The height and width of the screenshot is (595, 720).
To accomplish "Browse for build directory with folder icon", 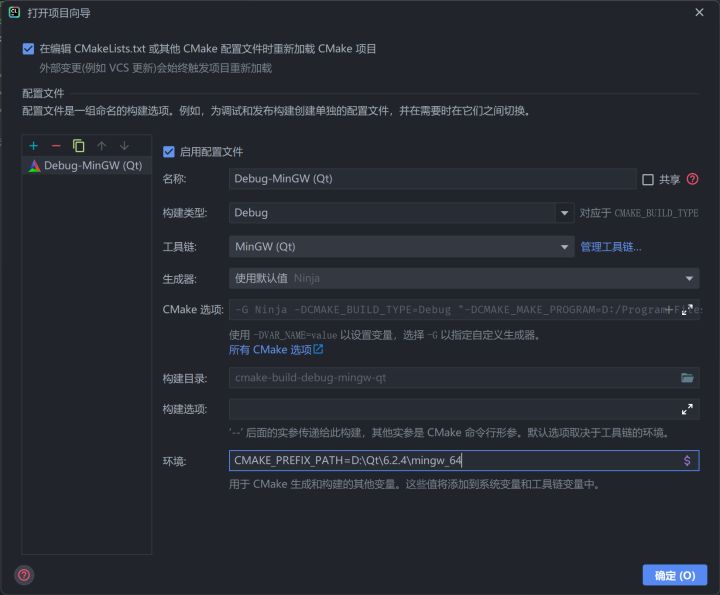I will (x=687, y=378).
